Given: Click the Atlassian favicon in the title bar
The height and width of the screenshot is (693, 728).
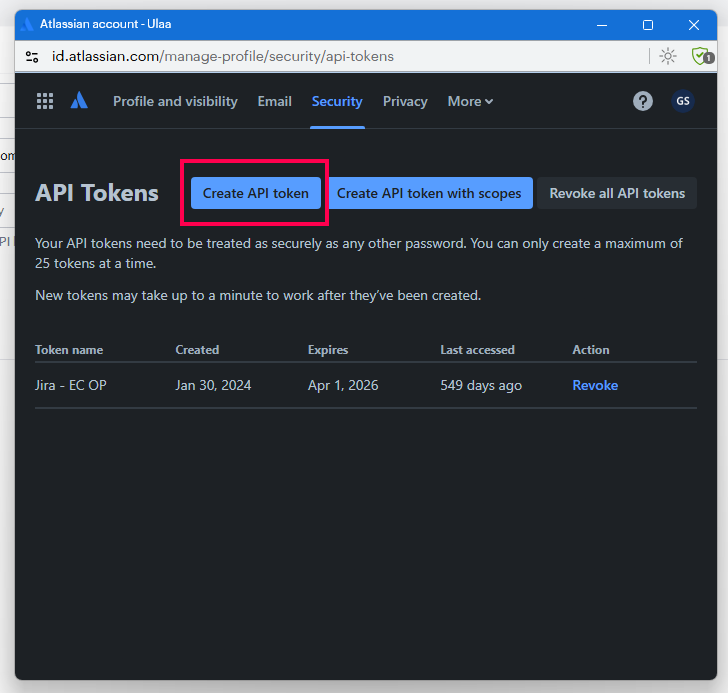Looking at the screenshot, I should click(28, 24).
